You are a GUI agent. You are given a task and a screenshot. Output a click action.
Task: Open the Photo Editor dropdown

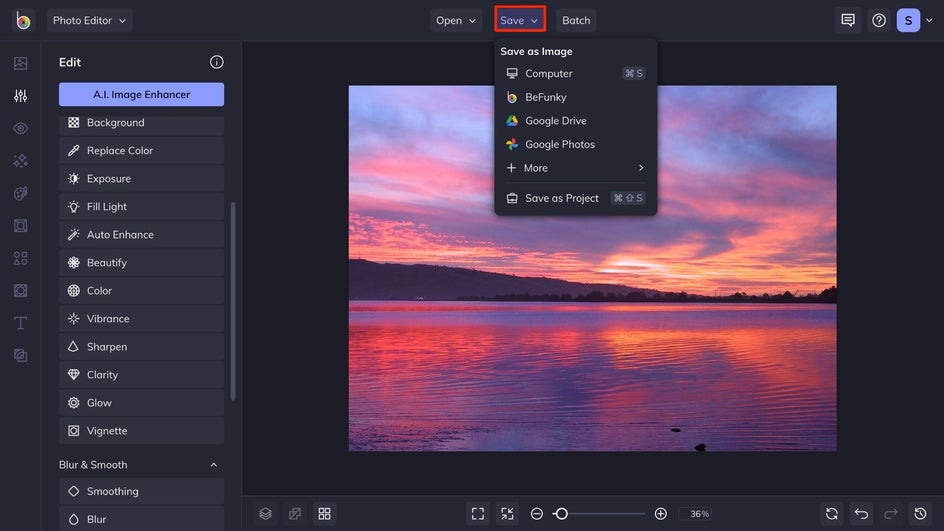[90, 20]
